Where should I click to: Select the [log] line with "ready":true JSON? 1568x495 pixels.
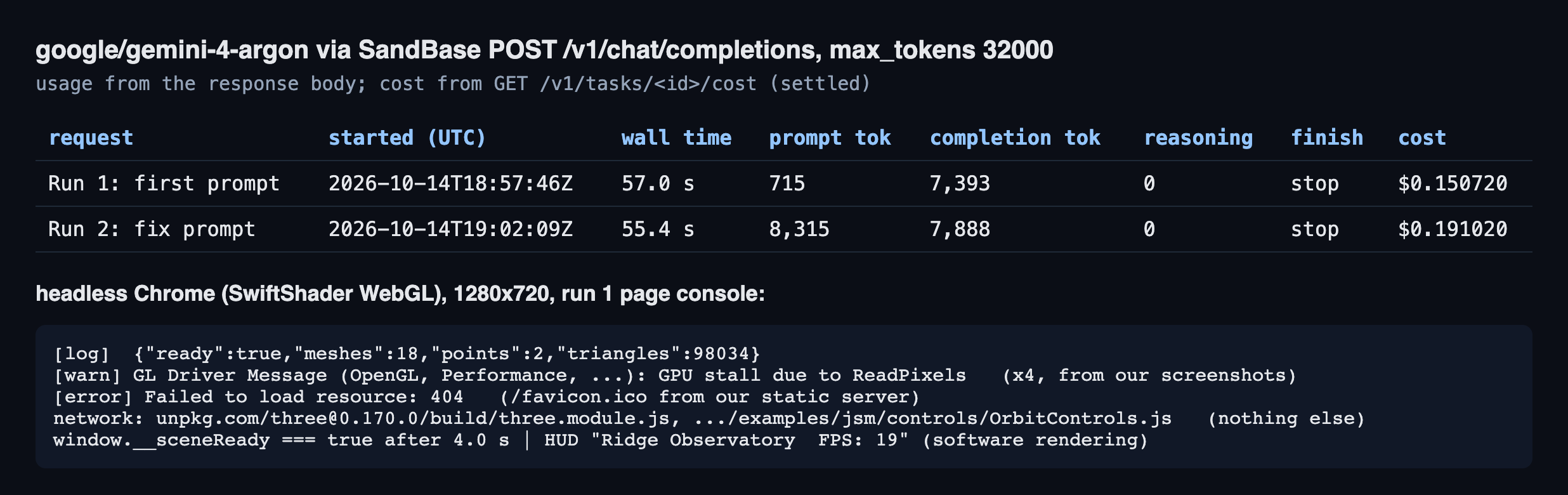click(407, 353)
